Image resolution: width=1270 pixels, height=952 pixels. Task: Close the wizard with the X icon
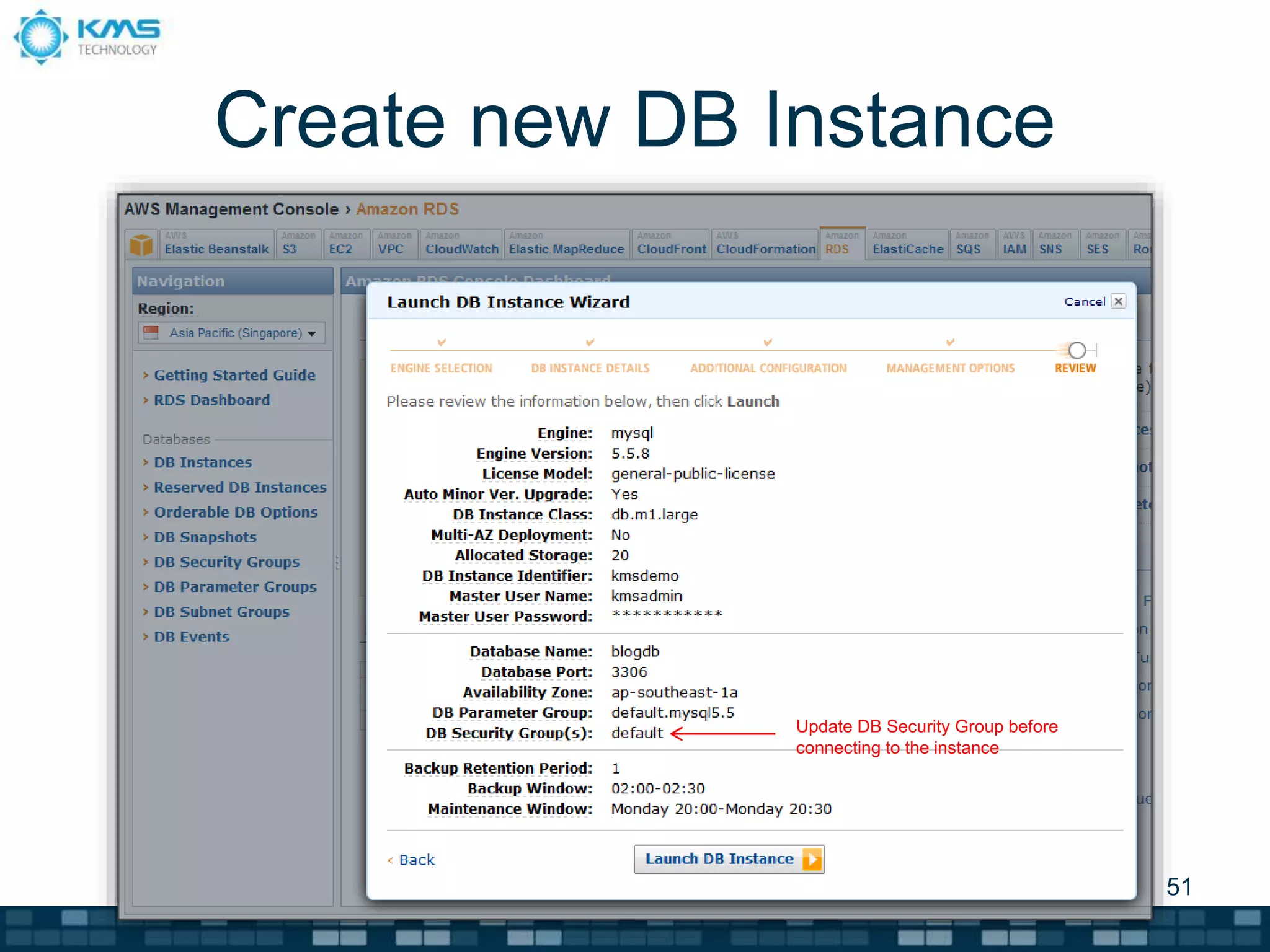pyautogui.click(x=1119, y=301)
